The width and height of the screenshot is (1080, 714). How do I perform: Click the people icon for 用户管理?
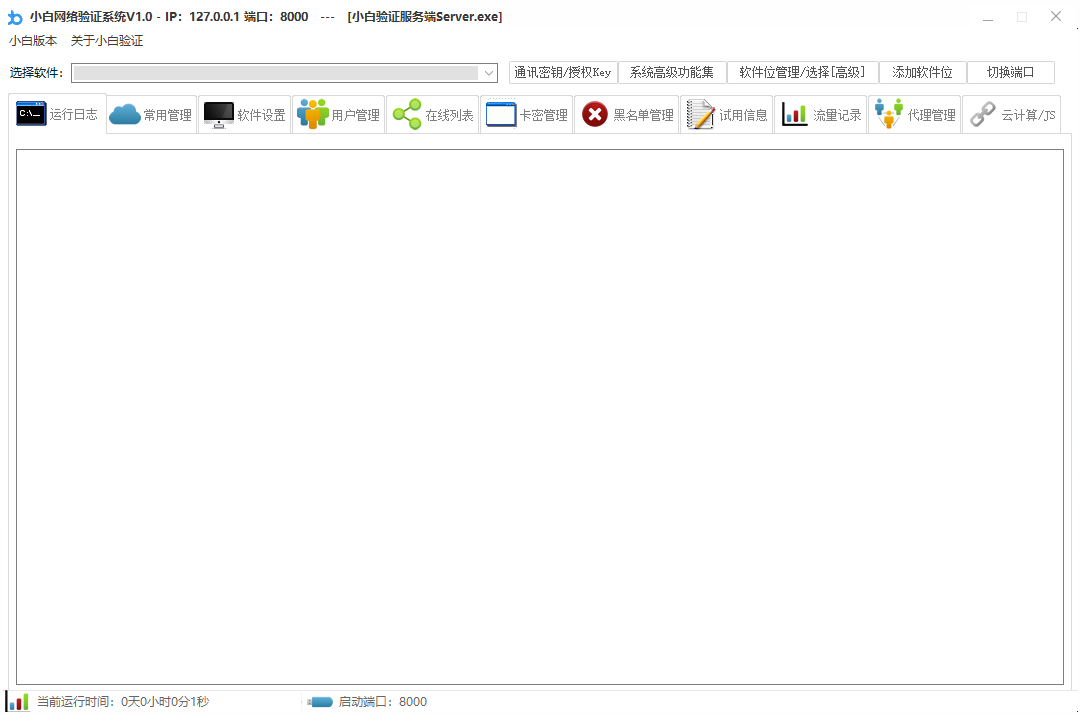(313, 115)
